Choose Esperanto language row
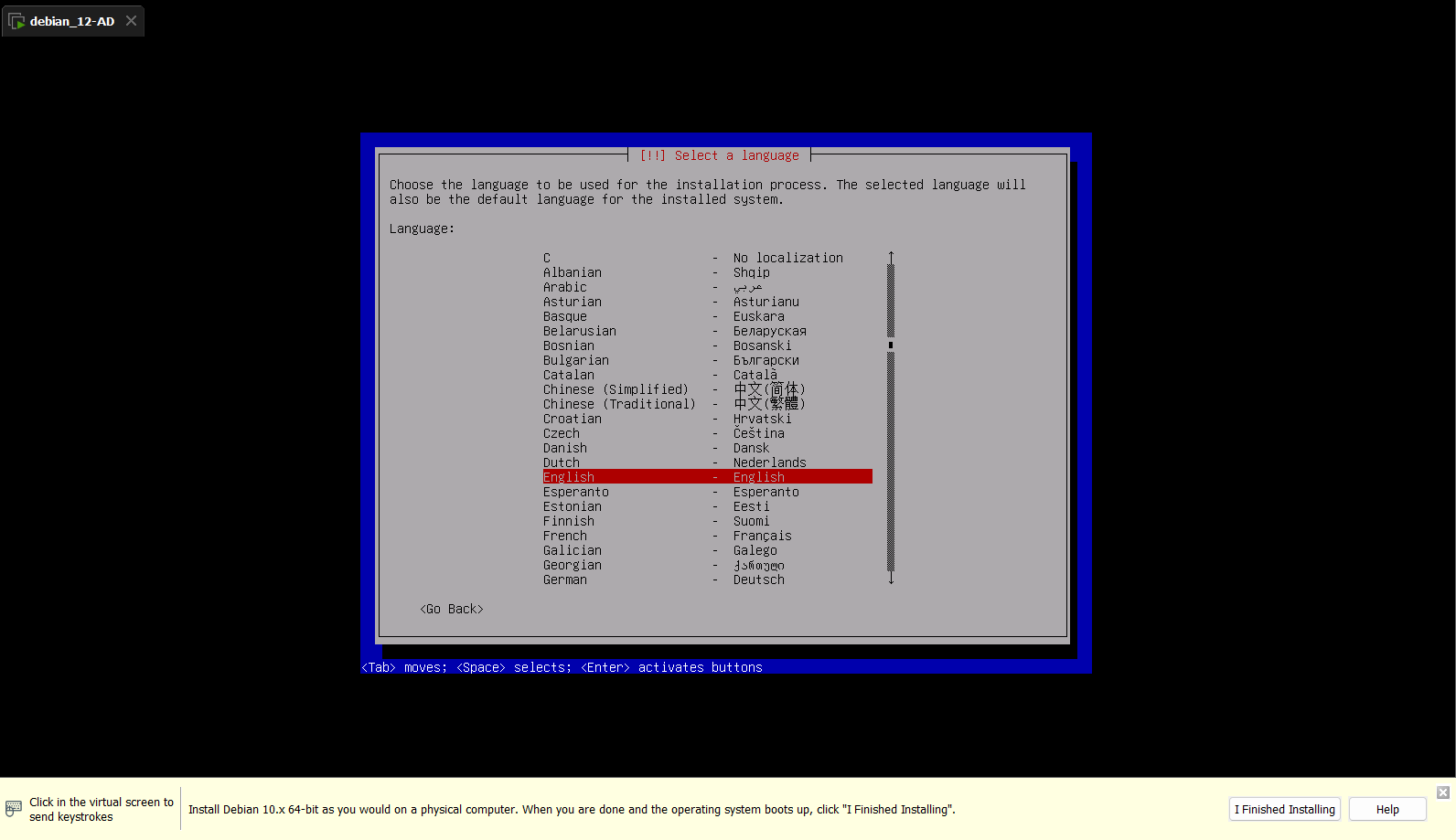This screenshot has height=840, width=1456. pos(707,492)
